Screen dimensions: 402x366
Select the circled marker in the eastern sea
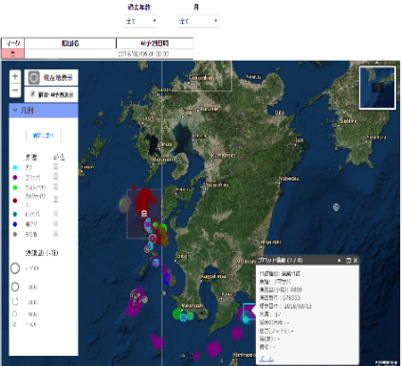(336, 207)
